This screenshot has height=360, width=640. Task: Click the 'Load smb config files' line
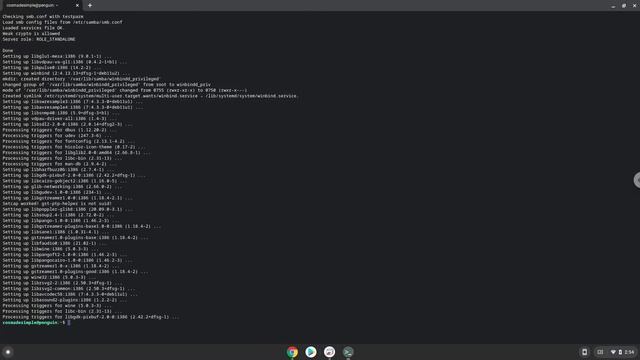[x=62, y=22]
